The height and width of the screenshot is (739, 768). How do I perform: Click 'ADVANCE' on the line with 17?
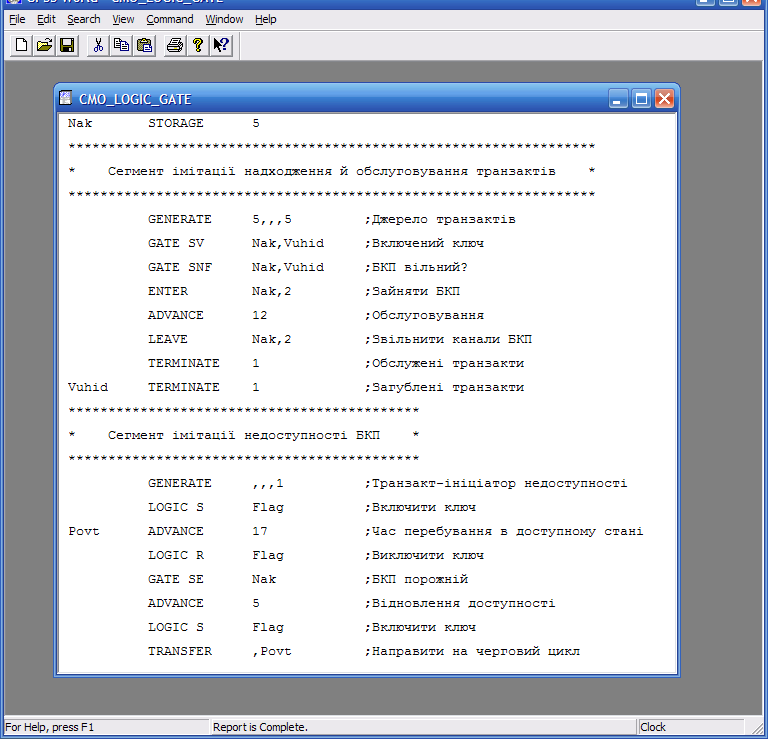[175, 531]
